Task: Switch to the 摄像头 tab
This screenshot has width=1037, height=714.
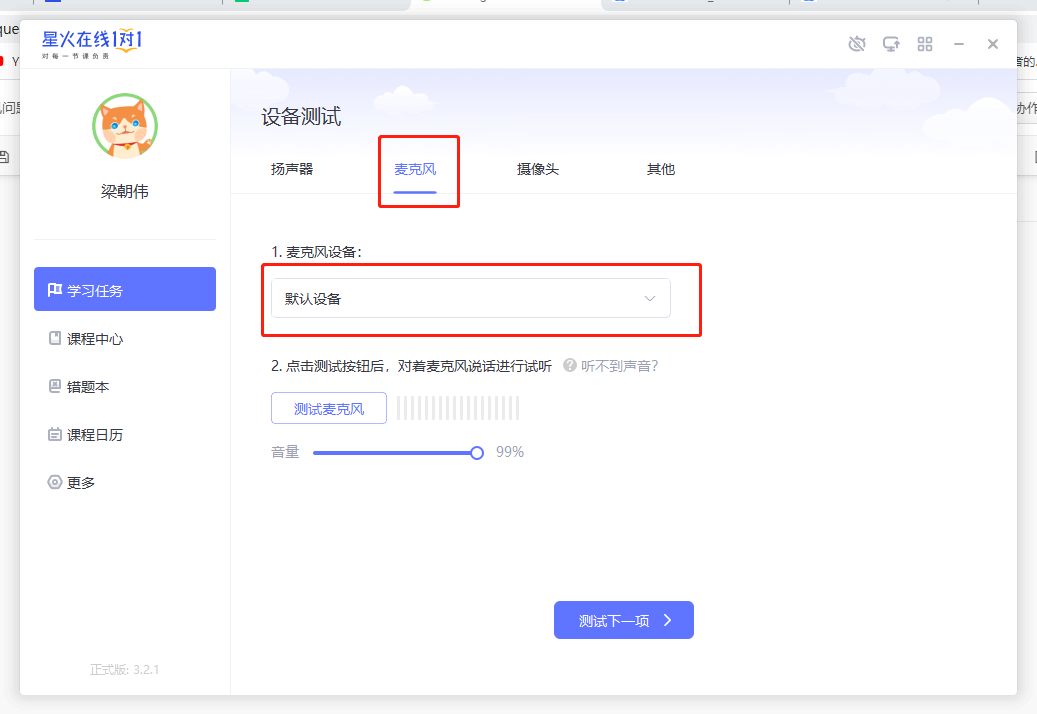Action: tap(538, 169)
